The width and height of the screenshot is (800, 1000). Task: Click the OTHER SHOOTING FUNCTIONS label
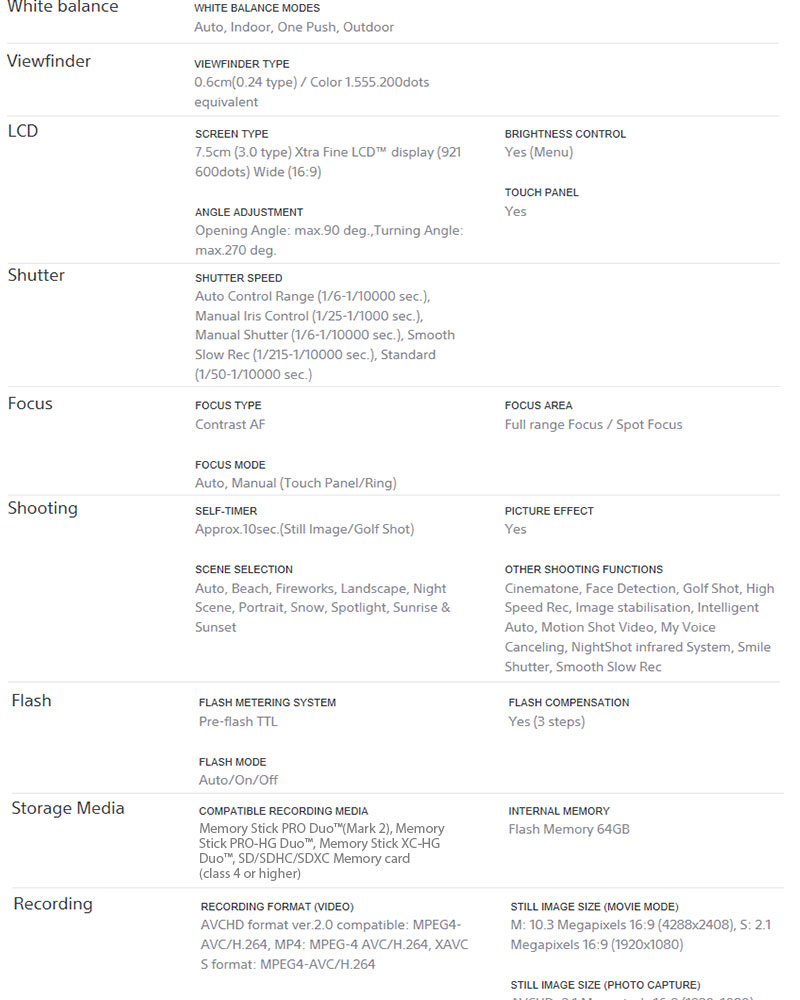[x=584, y=570]
